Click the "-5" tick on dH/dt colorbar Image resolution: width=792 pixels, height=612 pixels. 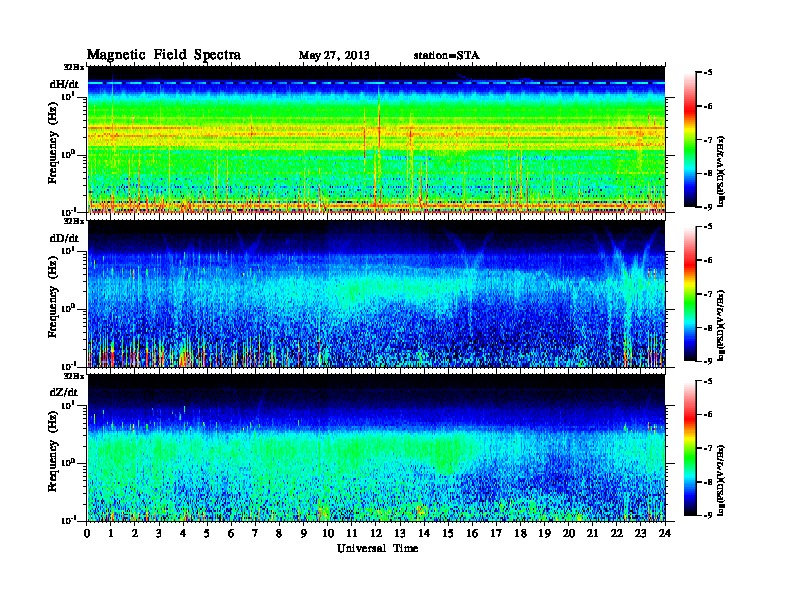708,73
